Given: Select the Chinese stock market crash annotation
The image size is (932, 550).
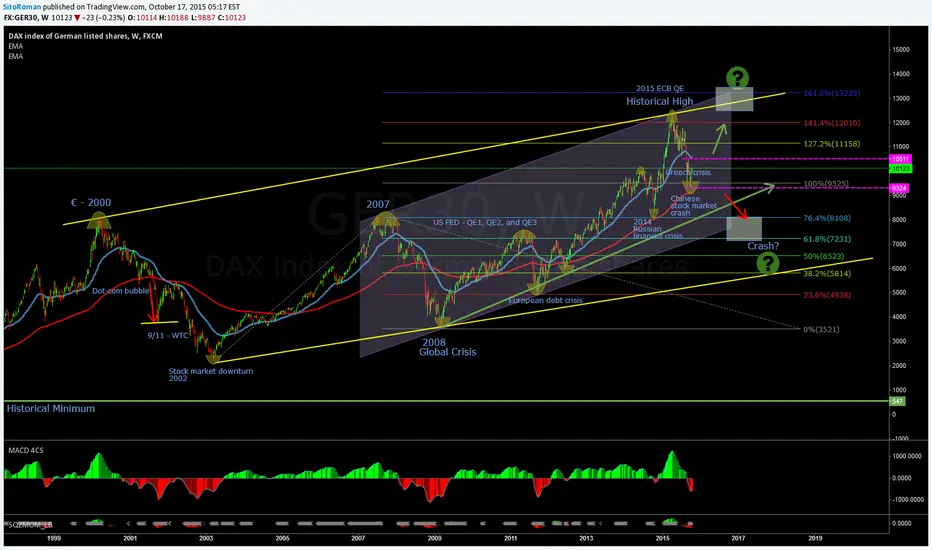Looking at the screenshot, I should tap(694, 206).
